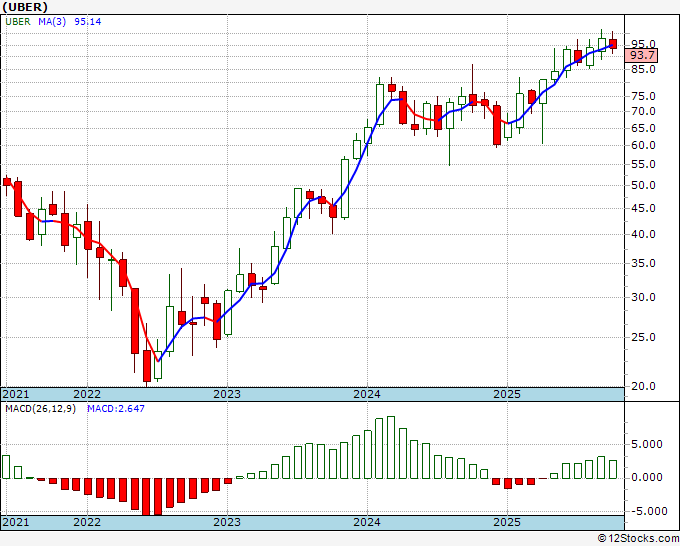Click 2024 on the MACD timeline
Image resolution: width=680 pixels, height=546 pixels.
coord(367,522)
